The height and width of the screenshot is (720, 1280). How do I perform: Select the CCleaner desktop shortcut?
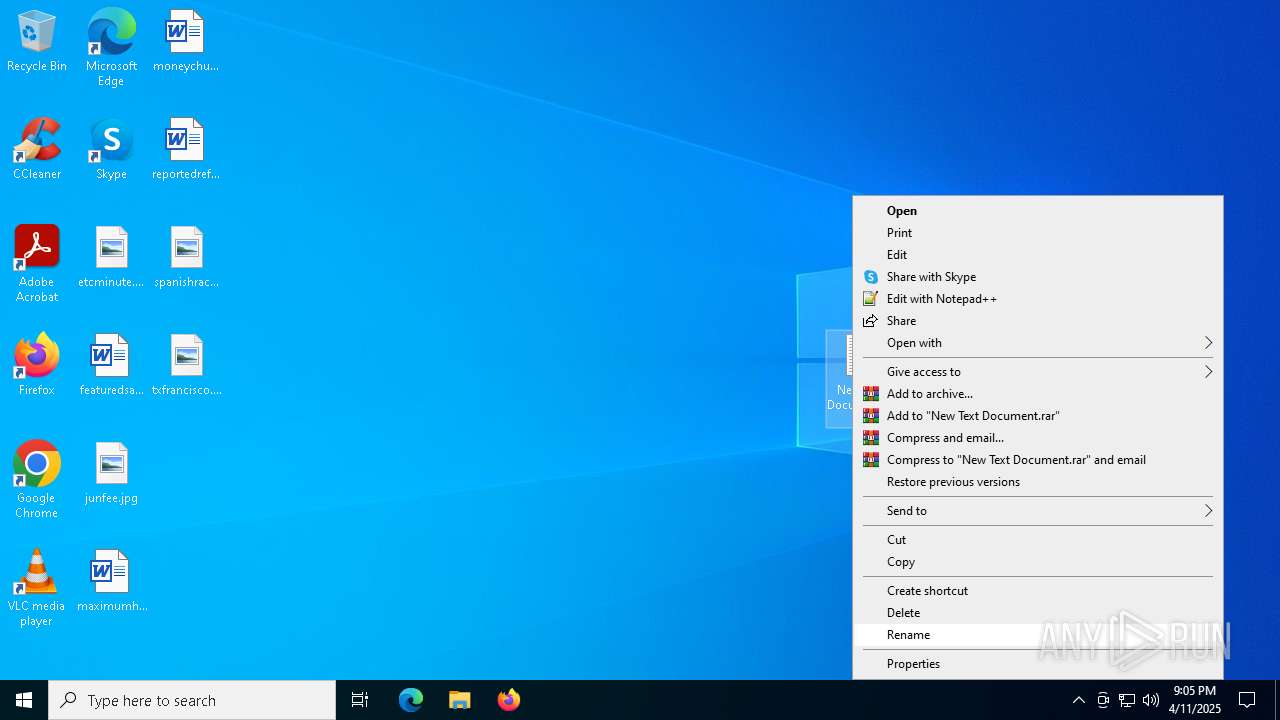point(37,150)
